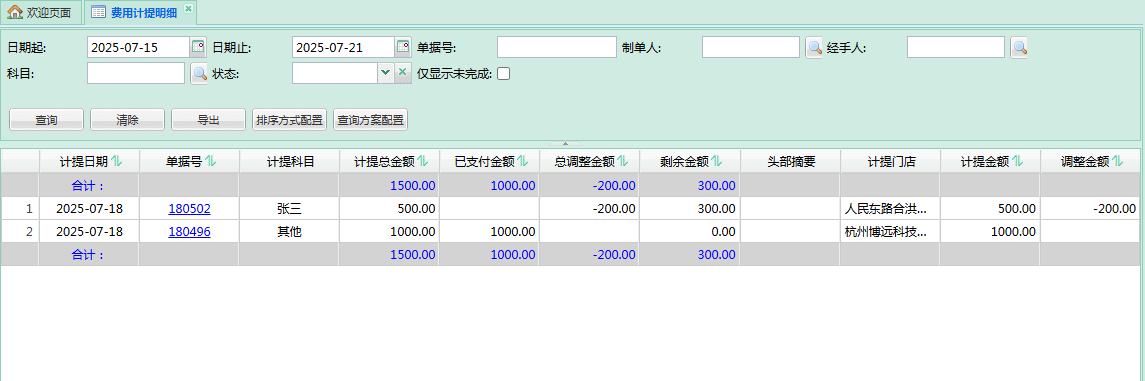This screenshot has width=1145, height=381.
Task: Sort by 计提日期 column arrows
Action: (117, 162)
